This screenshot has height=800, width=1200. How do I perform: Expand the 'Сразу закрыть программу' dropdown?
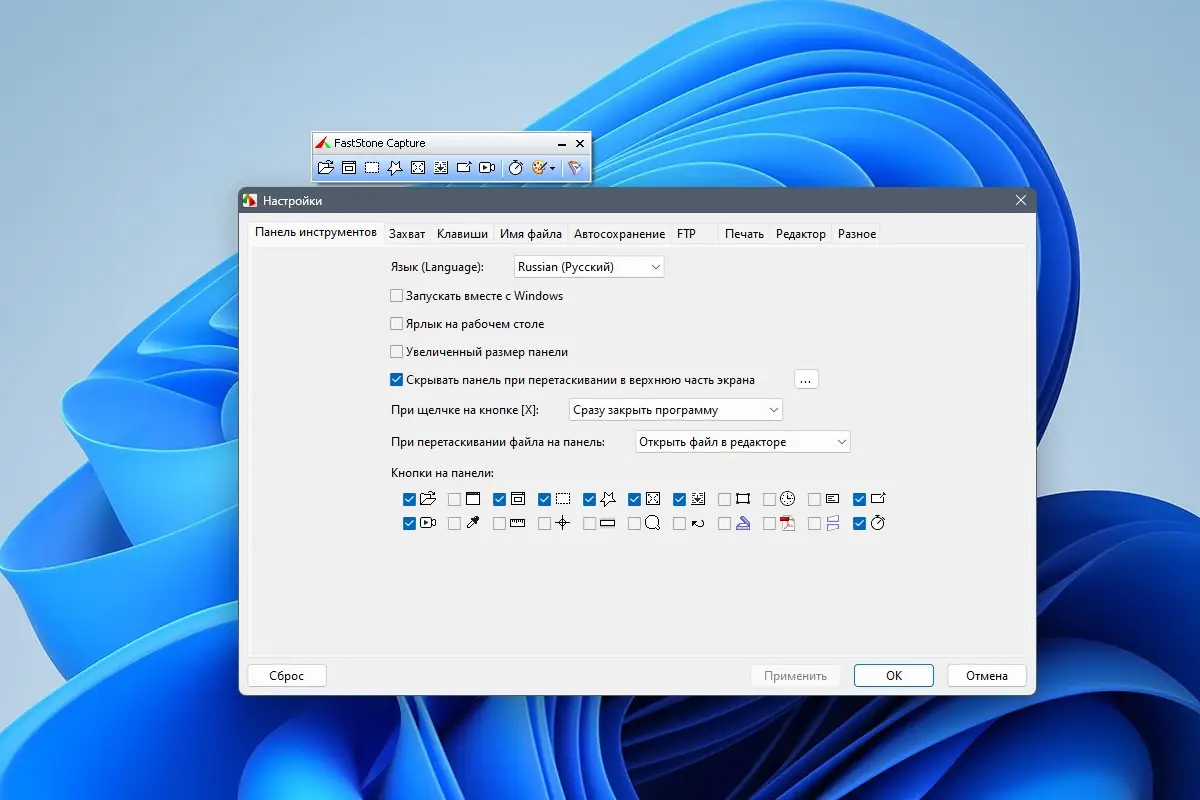pos(675,410)
